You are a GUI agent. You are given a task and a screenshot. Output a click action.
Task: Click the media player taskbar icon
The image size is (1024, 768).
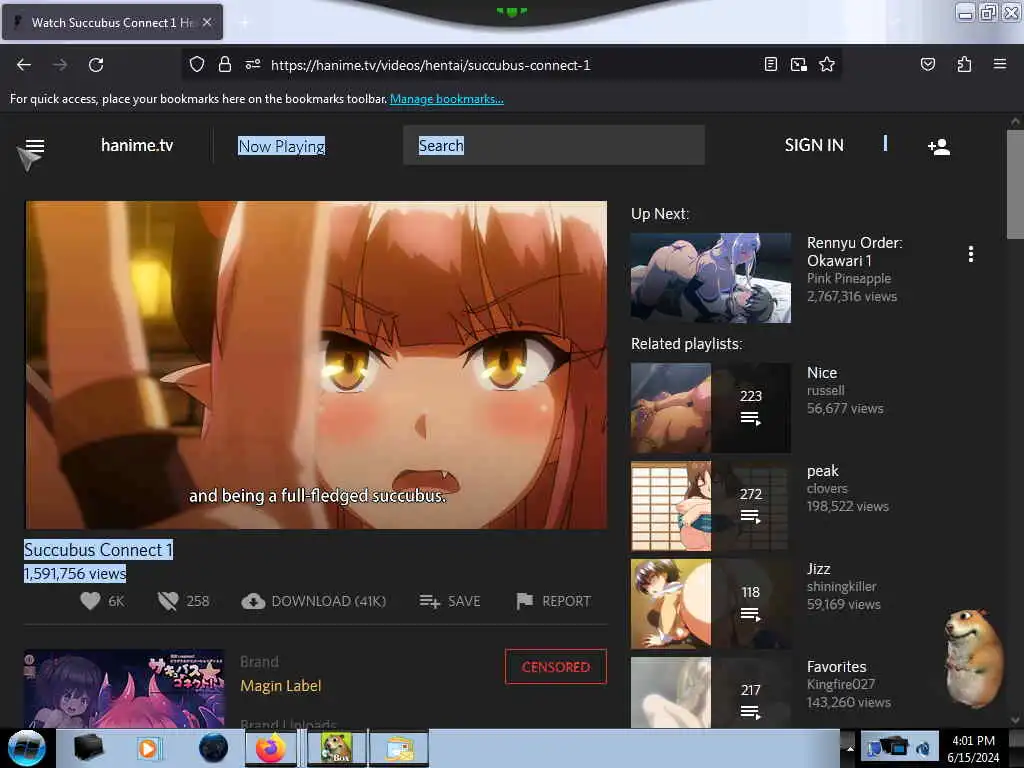point(148,748)
